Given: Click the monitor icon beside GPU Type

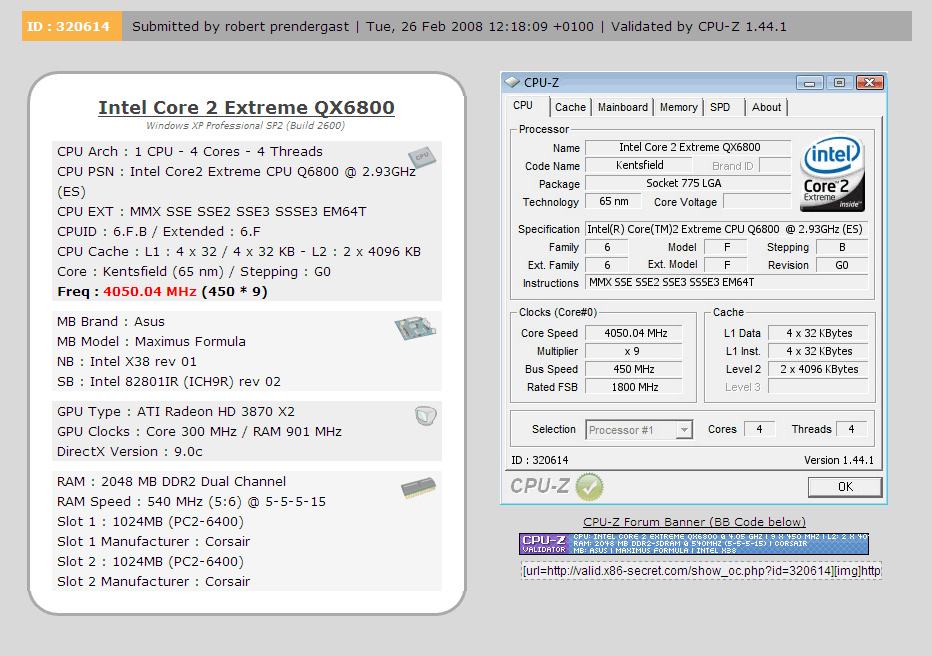Looking at the screenshot, I should click(x=426, y=415).
